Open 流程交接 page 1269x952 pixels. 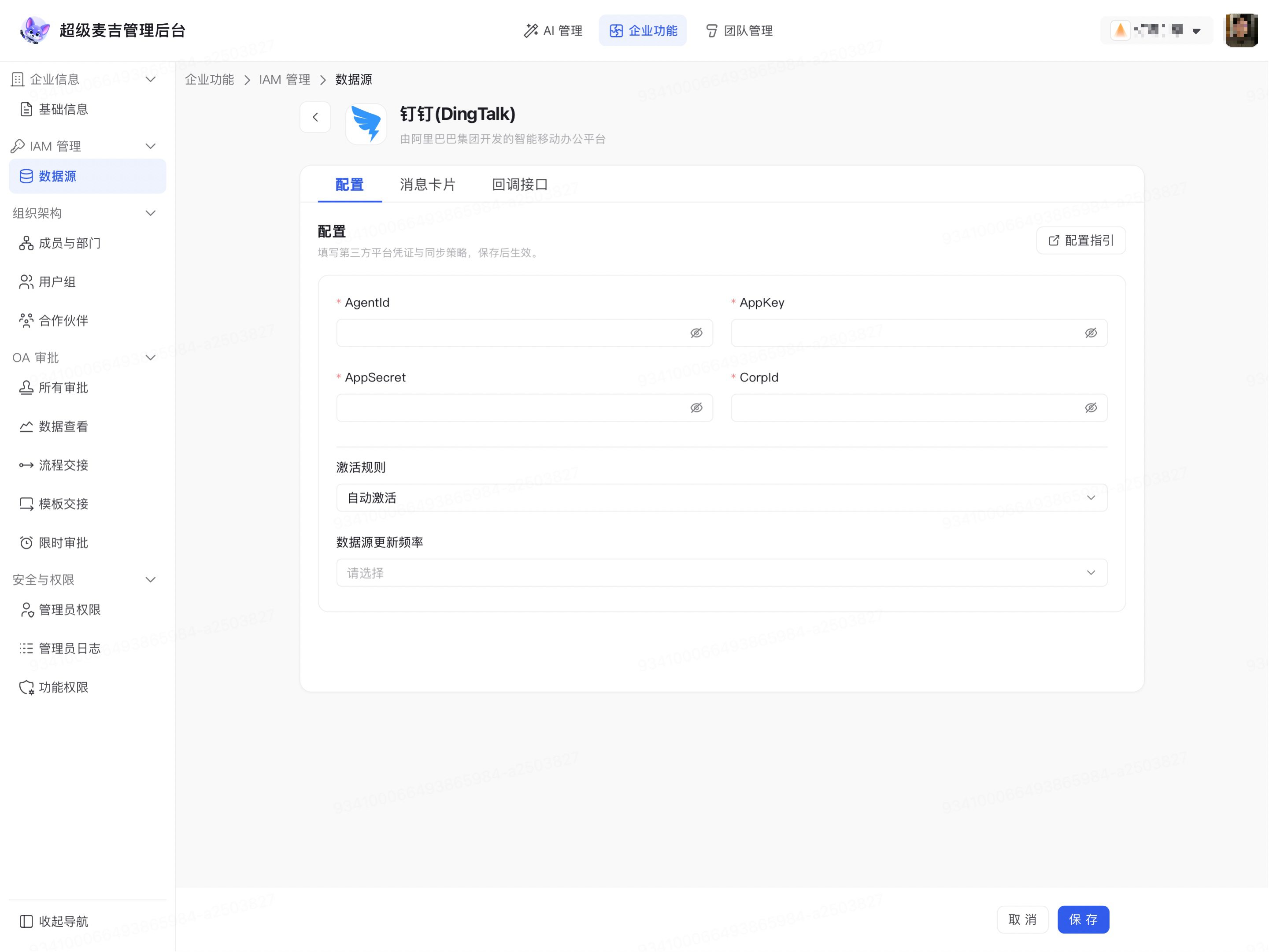pos(87,465)
